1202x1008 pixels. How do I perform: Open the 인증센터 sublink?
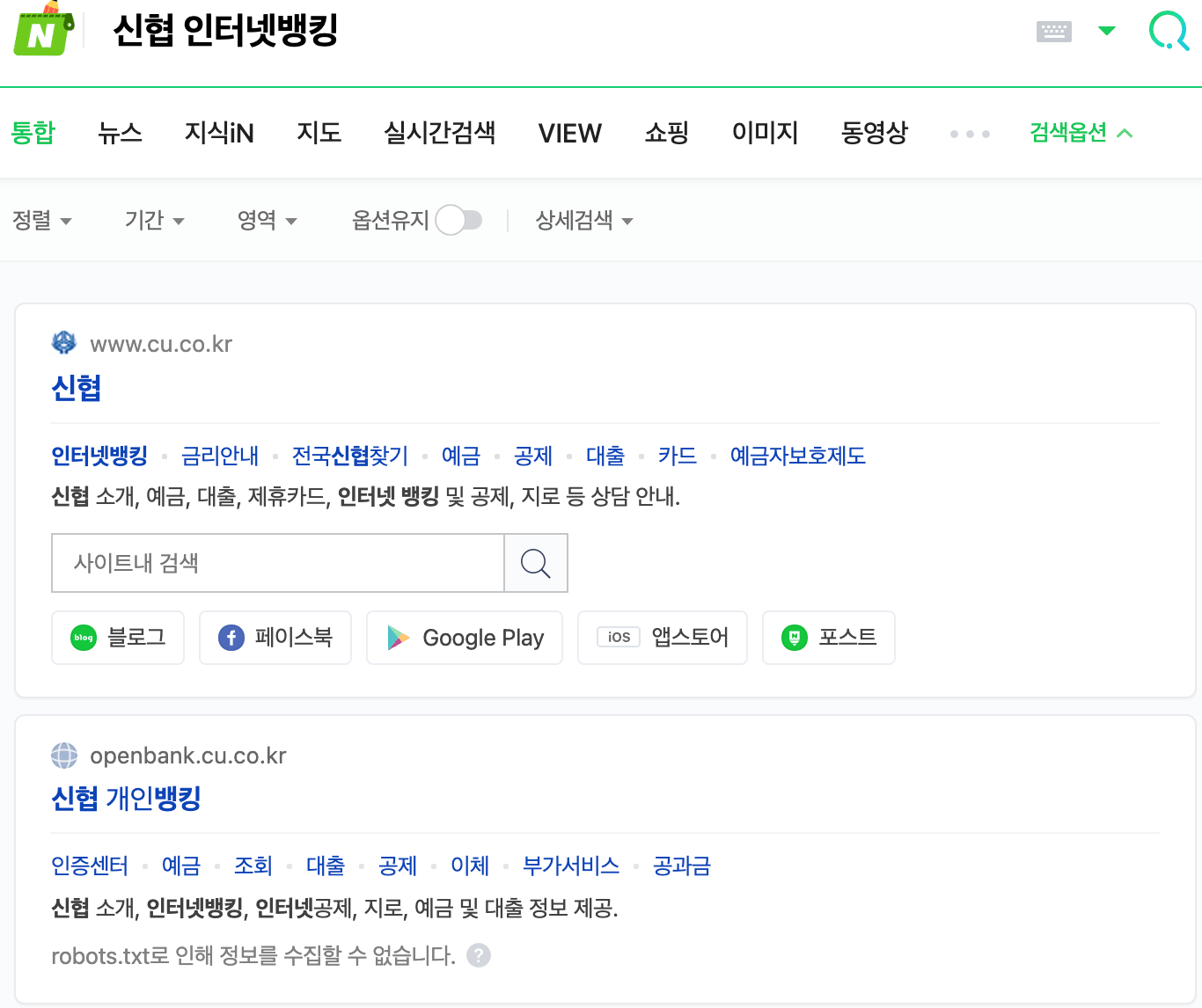[90, 866]
